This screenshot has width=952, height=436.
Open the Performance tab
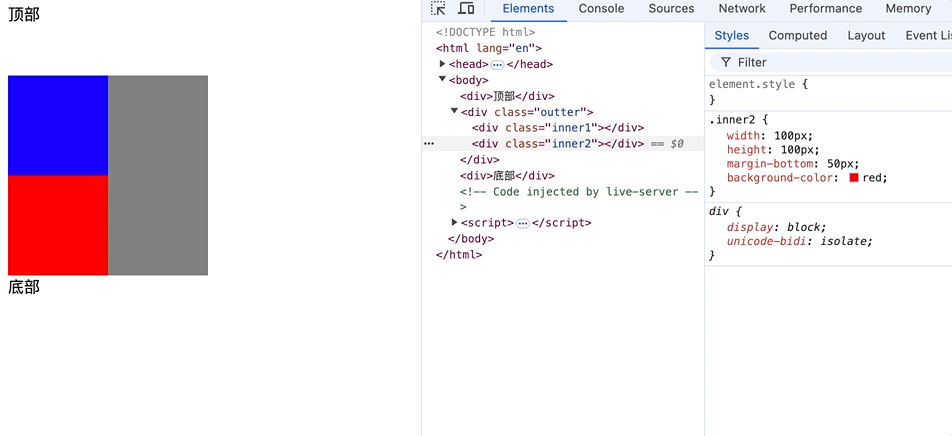[x=826, y=9]
